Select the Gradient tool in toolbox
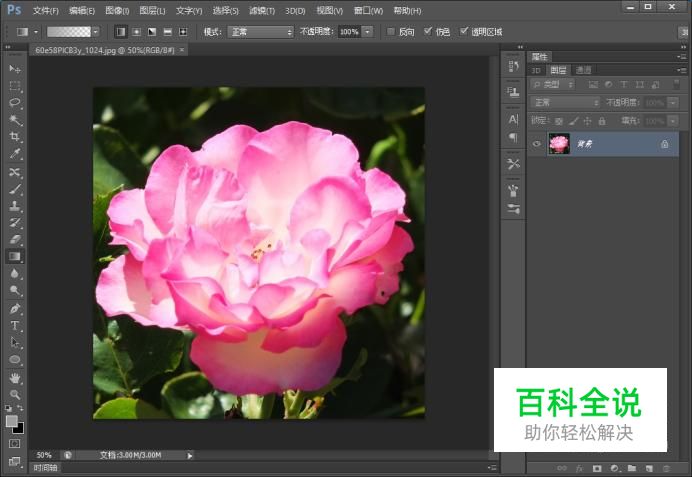This screenshot has height=477, width=692. (15, 256)
